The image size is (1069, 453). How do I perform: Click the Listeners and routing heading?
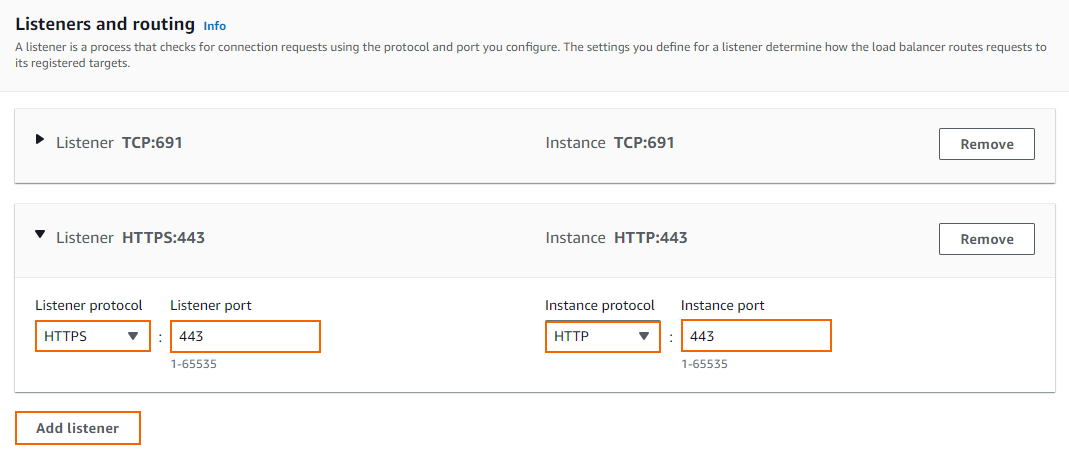105,25
